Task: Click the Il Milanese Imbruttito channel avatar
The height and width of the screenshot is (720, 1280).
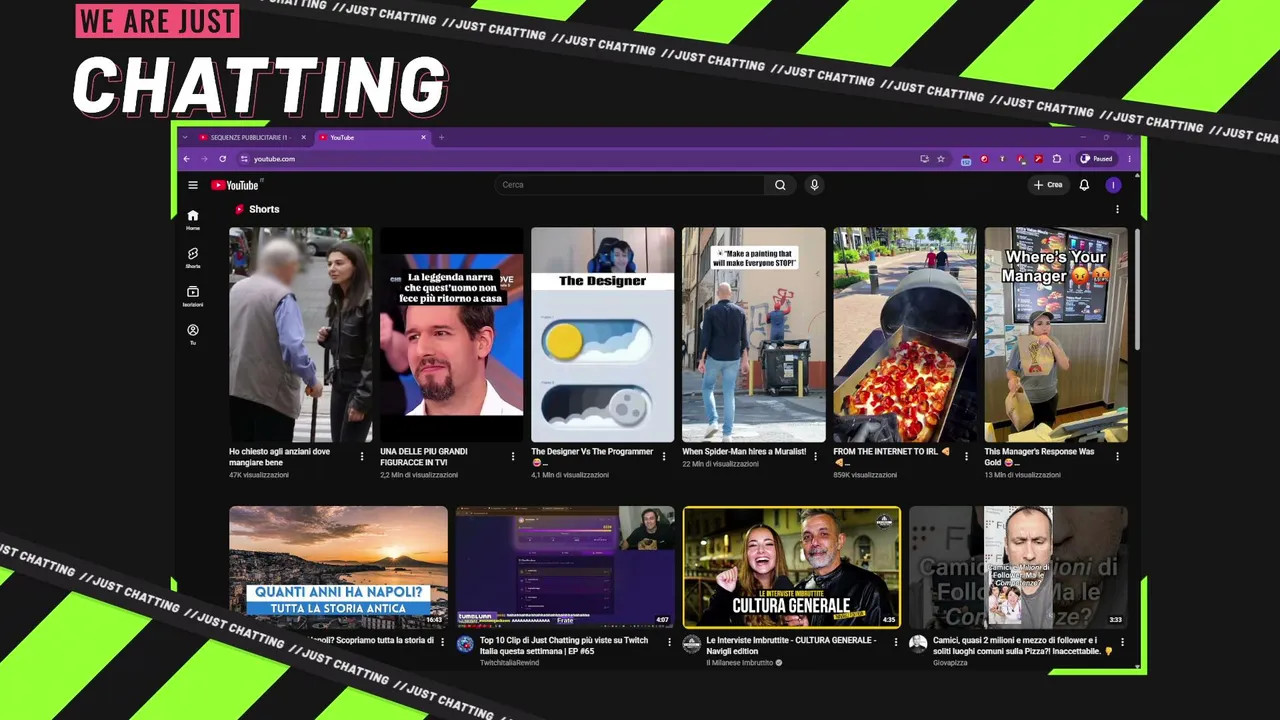Action: (x=691, y=644)
